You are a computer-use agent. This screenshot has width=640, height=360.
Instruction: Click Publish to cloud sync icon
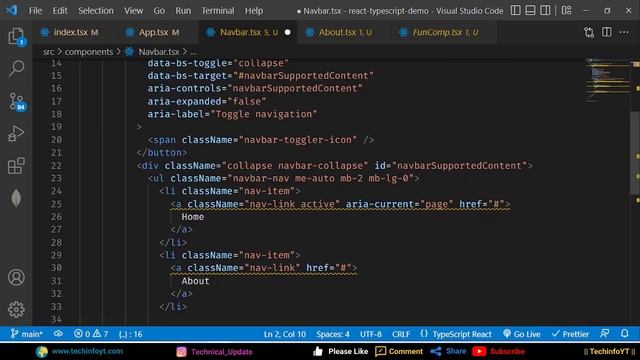point(58,334)
